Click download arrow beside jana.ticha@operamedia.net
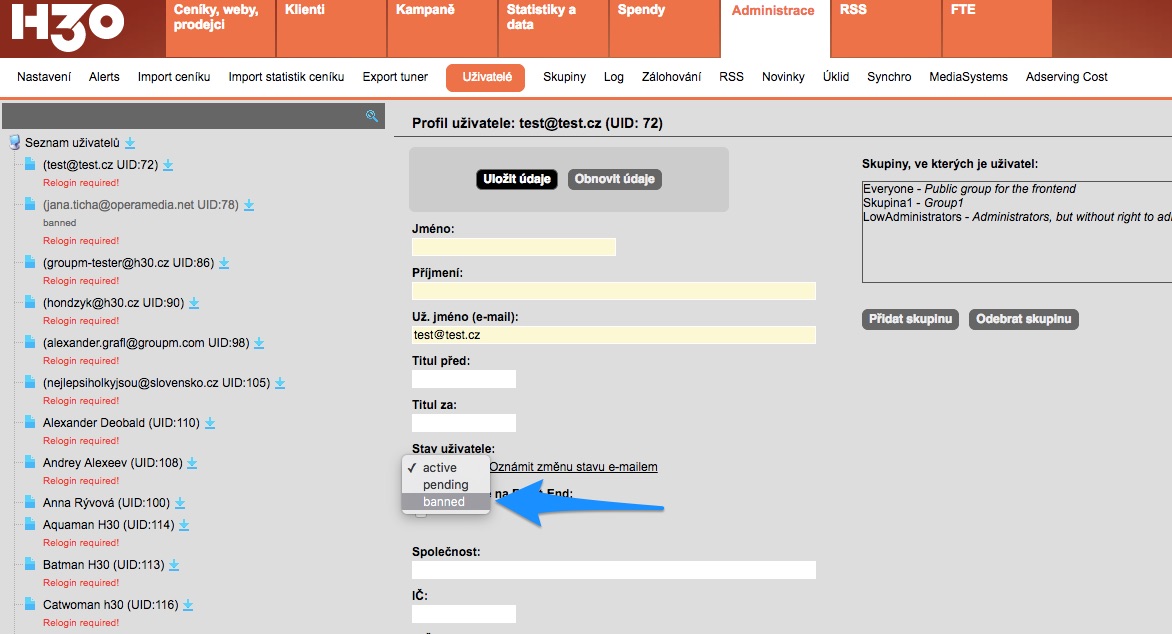1172x634 pixels. click(249, 205)
